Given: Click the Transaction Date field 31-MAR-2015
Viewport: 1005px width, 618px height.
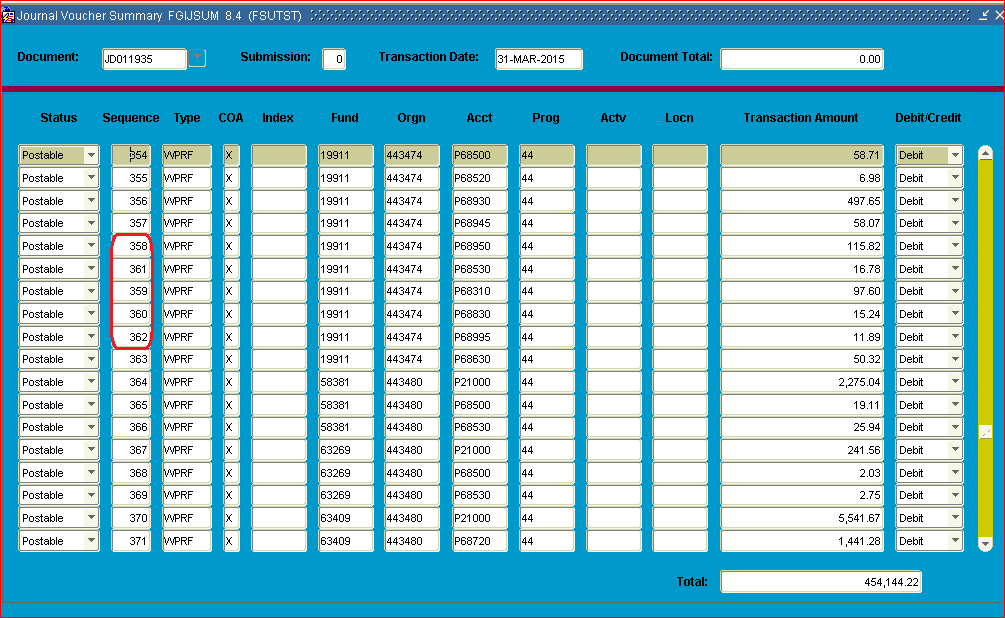Looking at the screenshot, I should [x=538, y=59].
